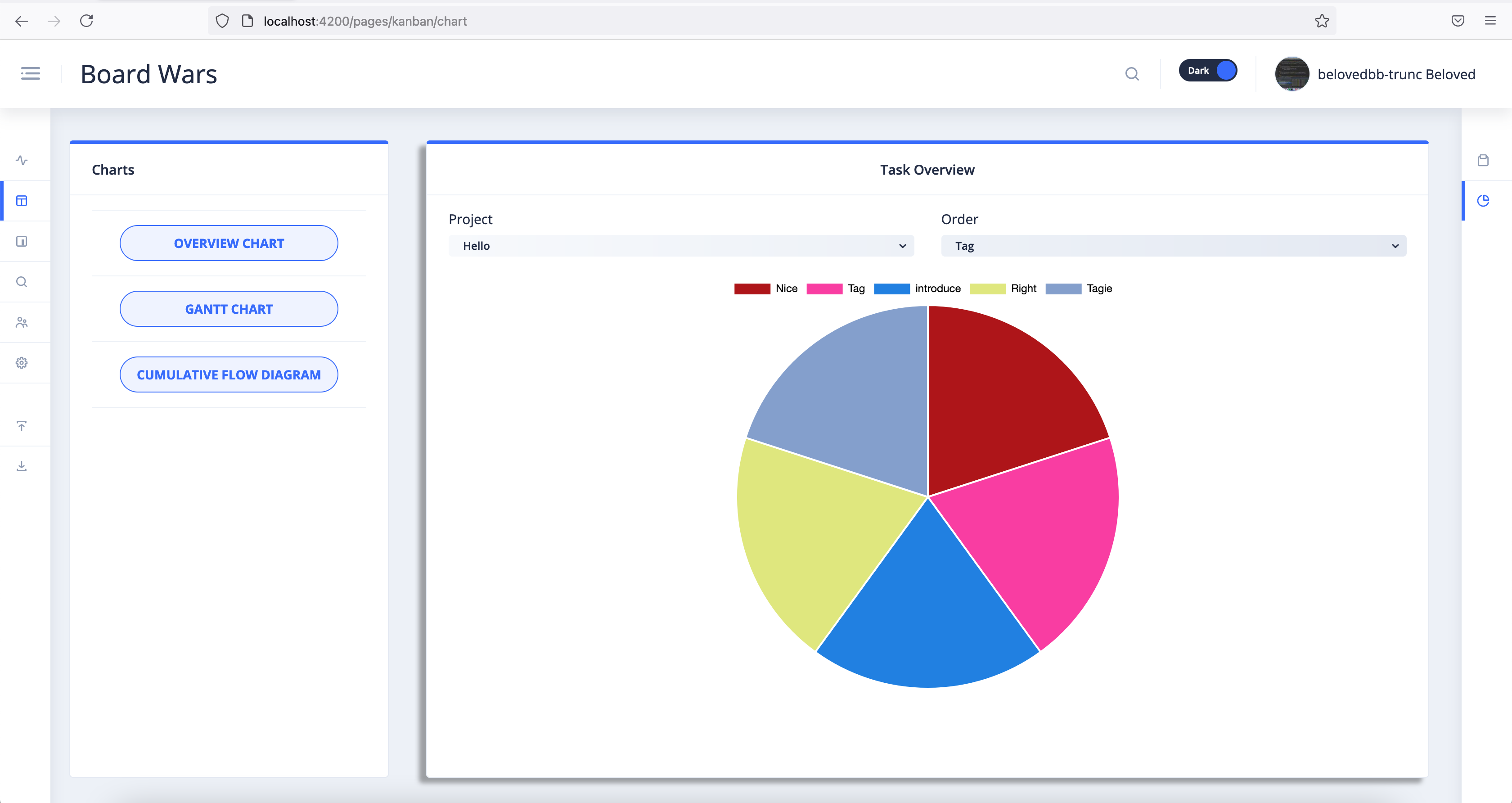The image size is (1512, 803).
Task: Go forward in browser history
Action: pos(54,21)
